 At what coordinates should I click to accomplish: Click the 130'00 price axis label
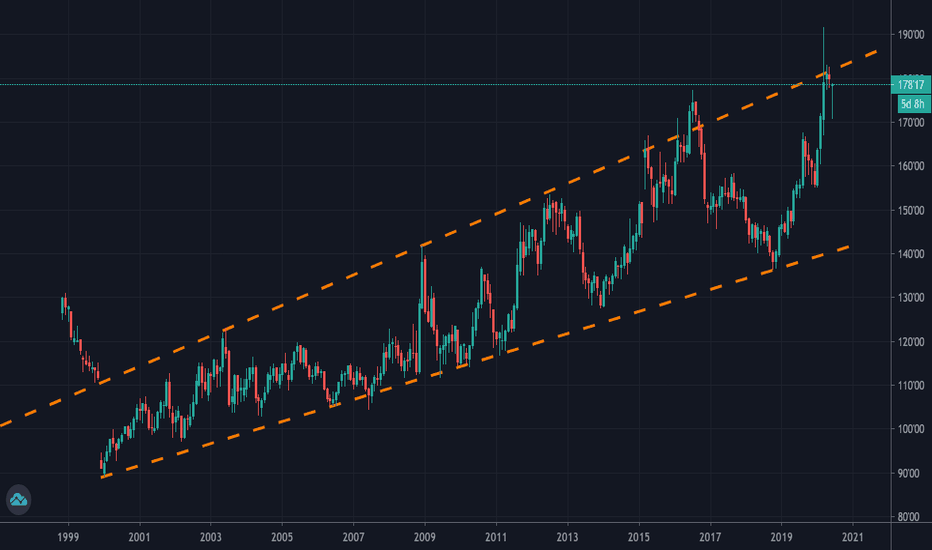pos(911,297)
